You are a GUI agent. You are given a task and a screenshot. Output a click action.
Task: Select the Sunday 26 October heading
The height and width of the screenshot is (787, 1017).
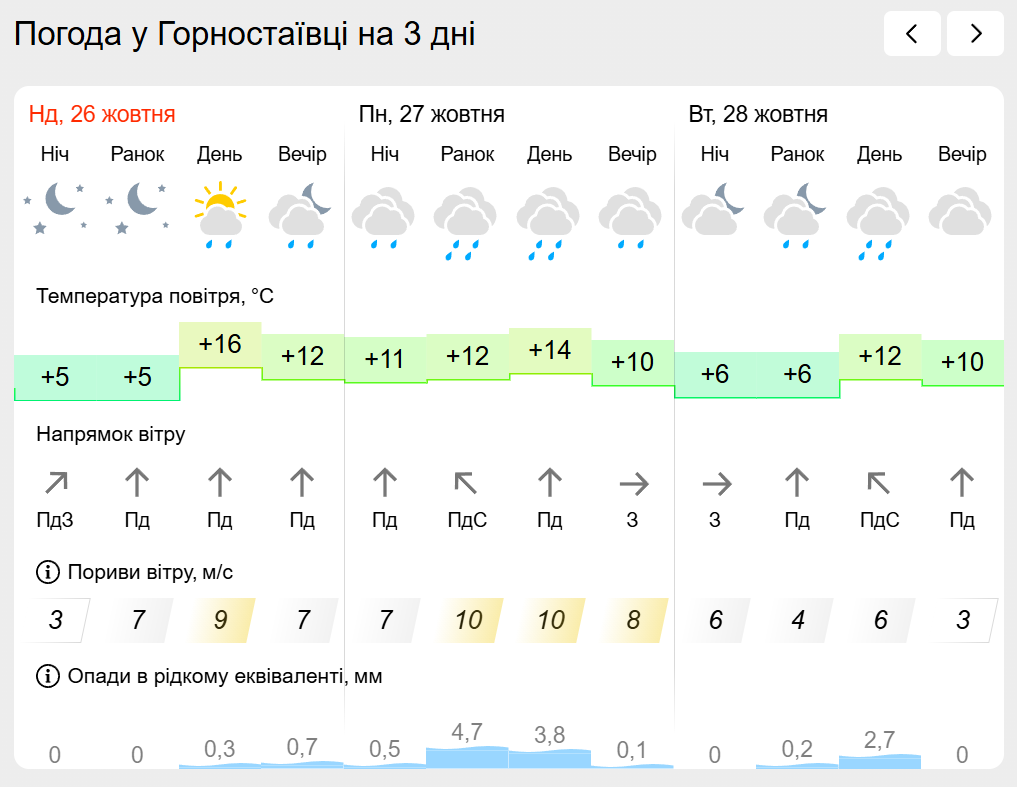point(102,114)
